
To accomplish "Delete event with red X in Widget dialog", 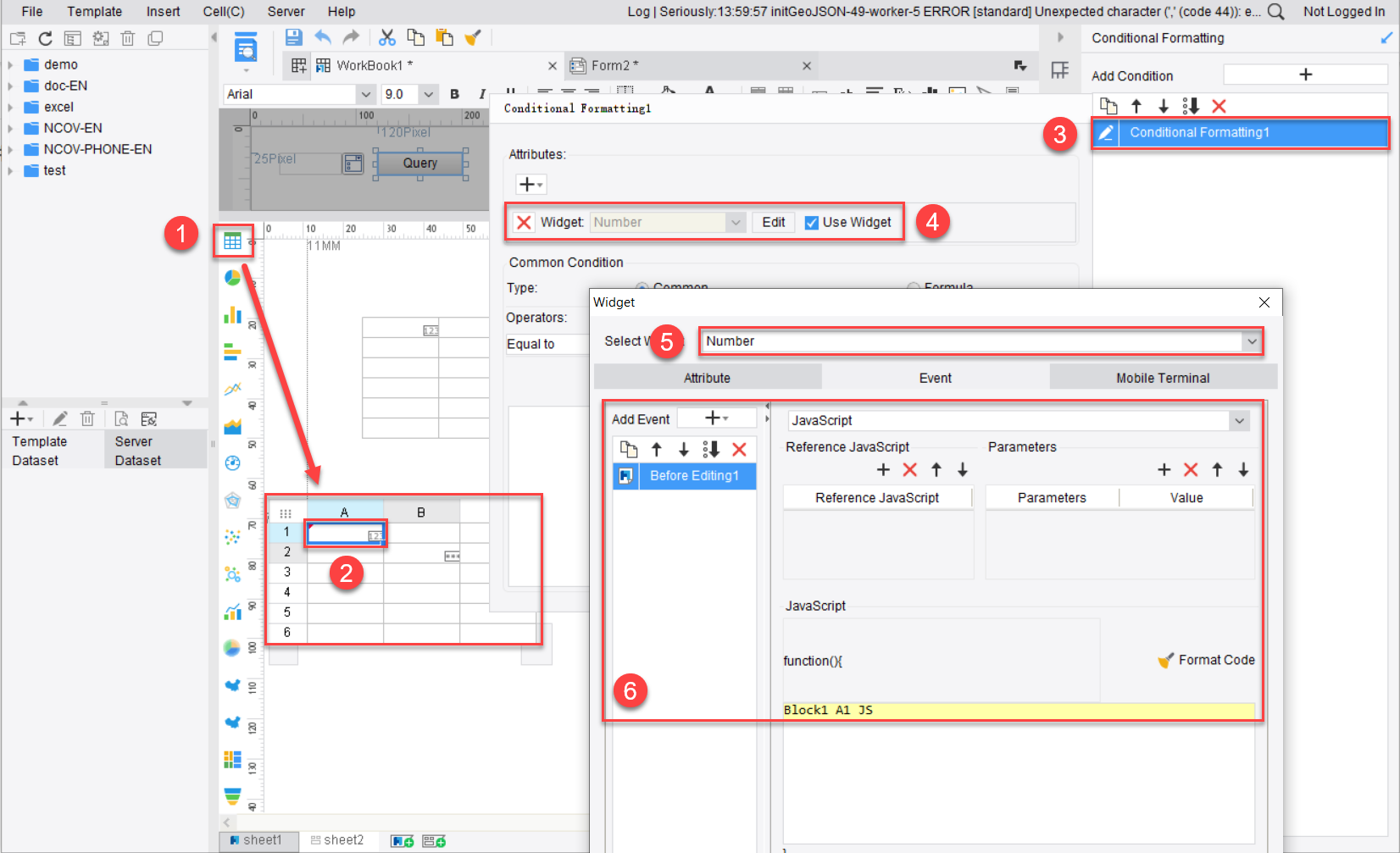I will click(739, 450).
